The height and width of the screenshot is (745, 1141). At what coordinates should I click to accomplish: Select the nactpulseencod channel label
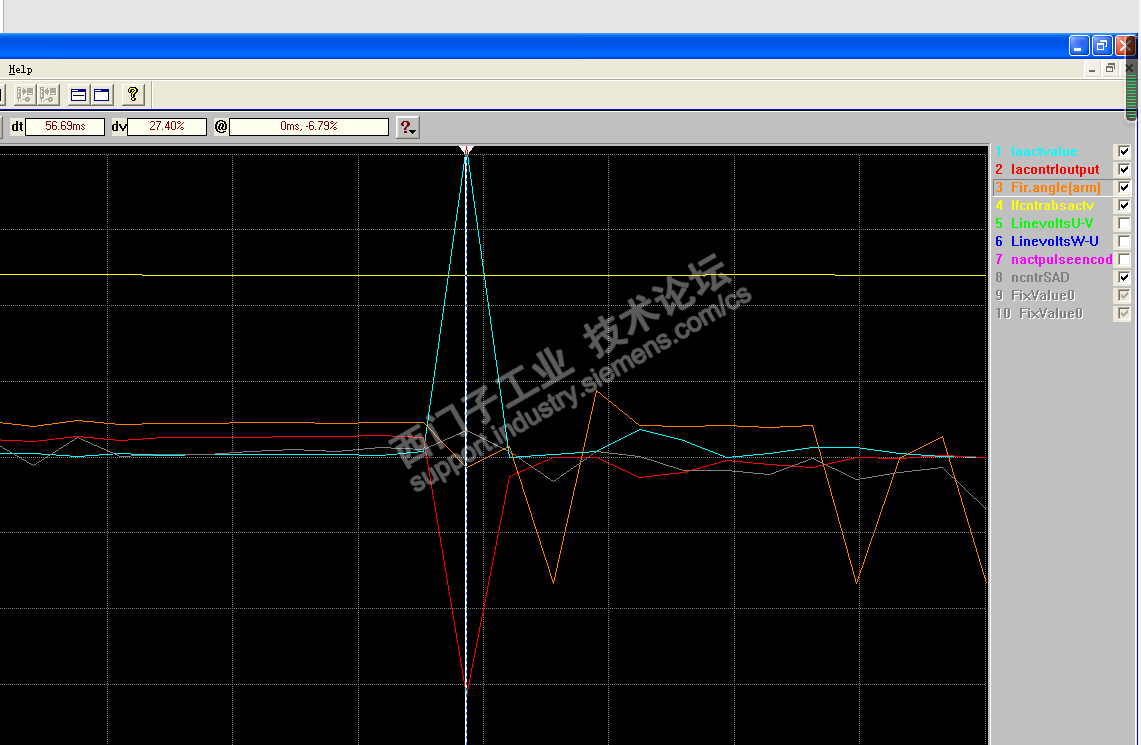click(x=1062, y=259)
